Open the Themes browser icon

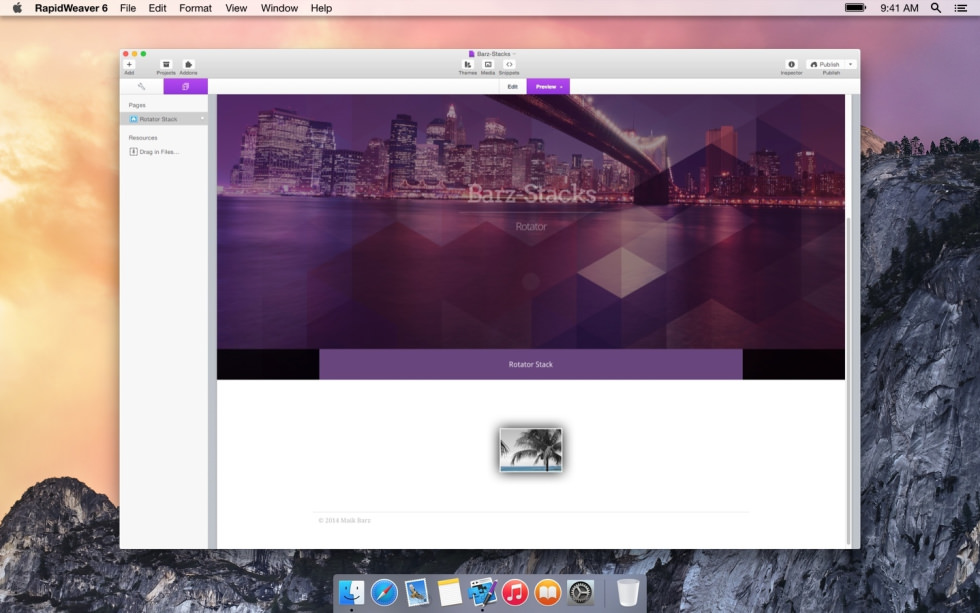[x=468, y=64]
